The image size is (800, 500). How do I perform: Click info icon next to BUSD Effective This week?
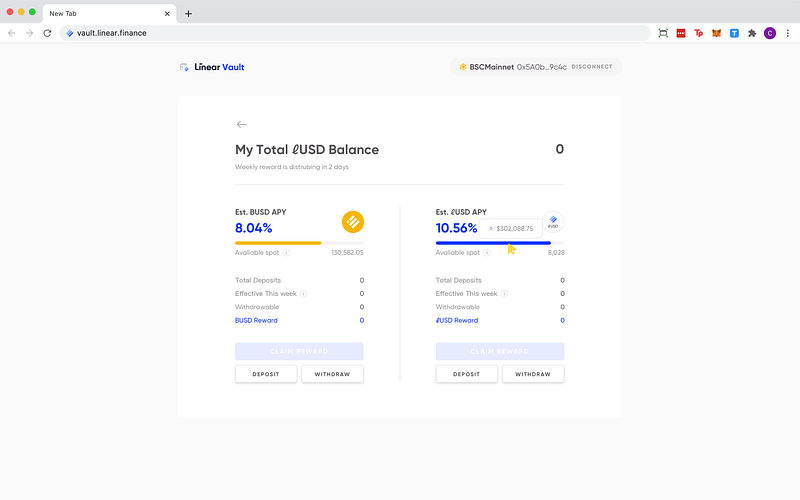pos(304,294)
